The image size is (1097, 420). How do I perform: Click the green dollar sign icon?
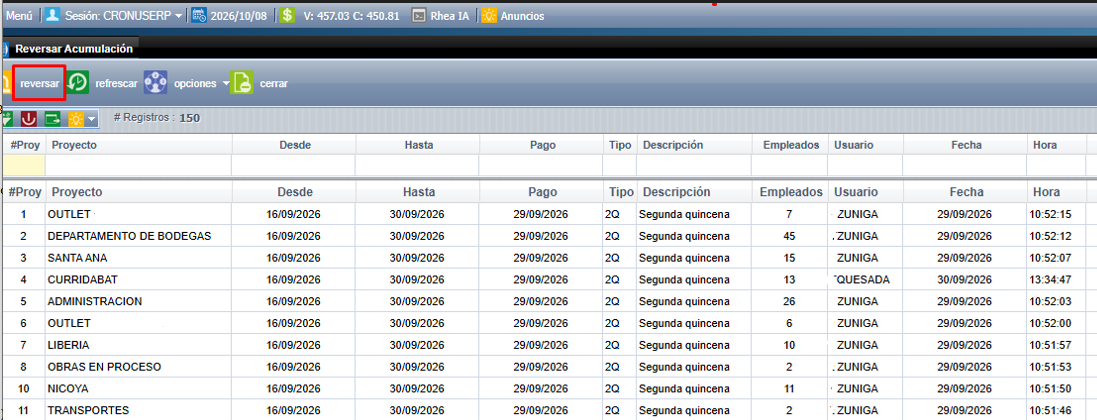tap(287, 15)
